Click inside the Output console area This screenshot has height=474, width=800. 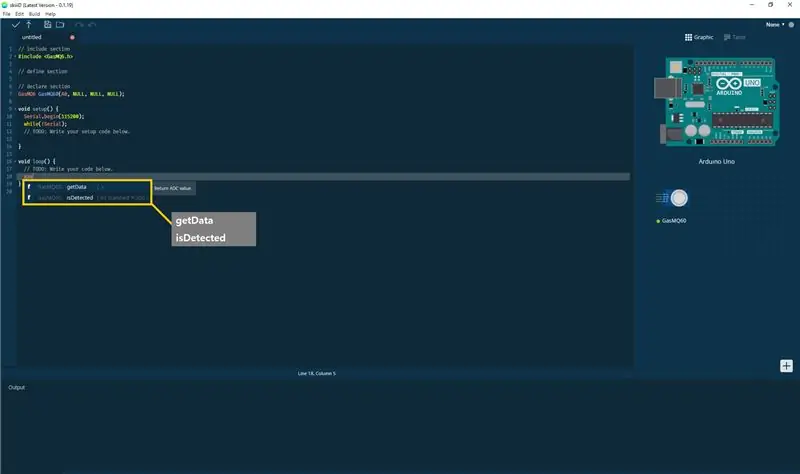pyautogui.click(x=400, y=431)
